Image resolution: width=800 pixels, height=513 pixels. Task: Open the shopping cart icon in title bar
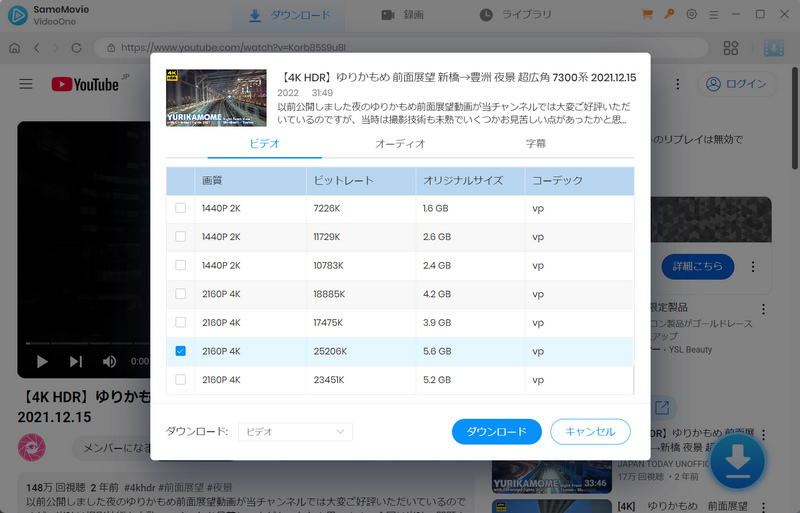coord(647,14)
